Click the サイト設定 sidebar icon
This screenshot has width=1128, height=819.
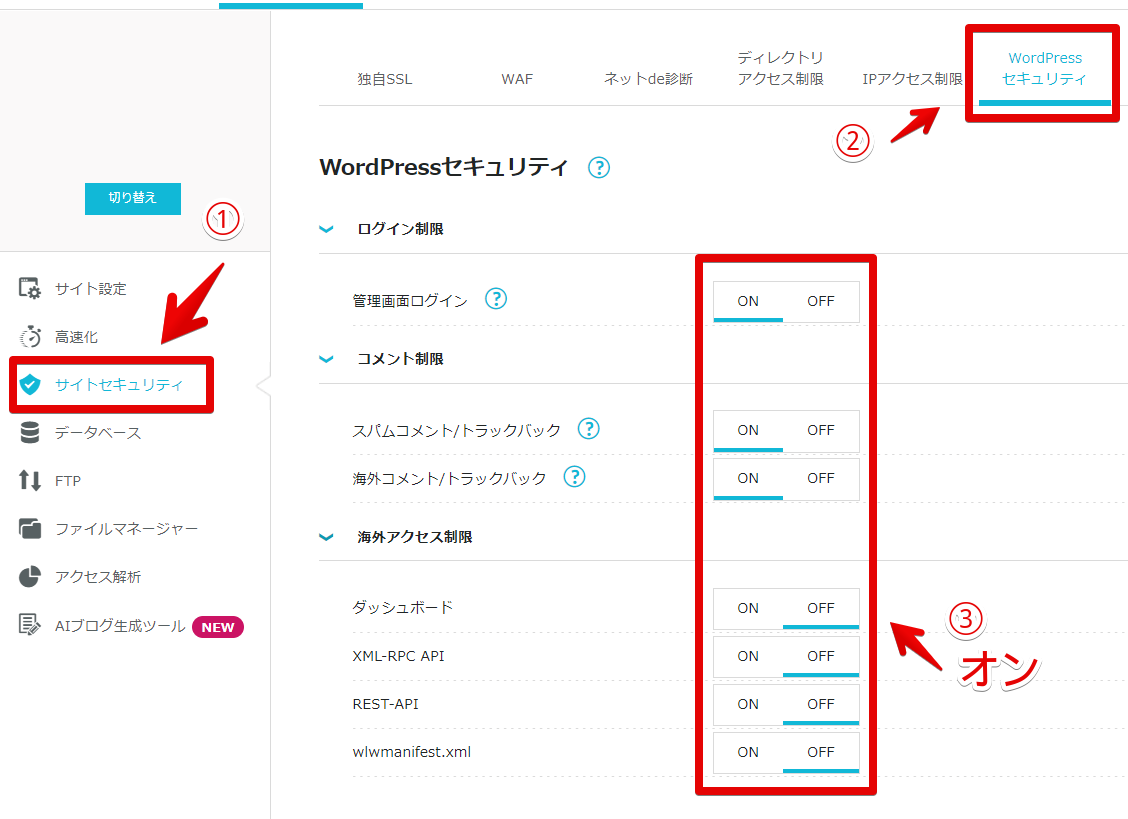pos(29,289)
